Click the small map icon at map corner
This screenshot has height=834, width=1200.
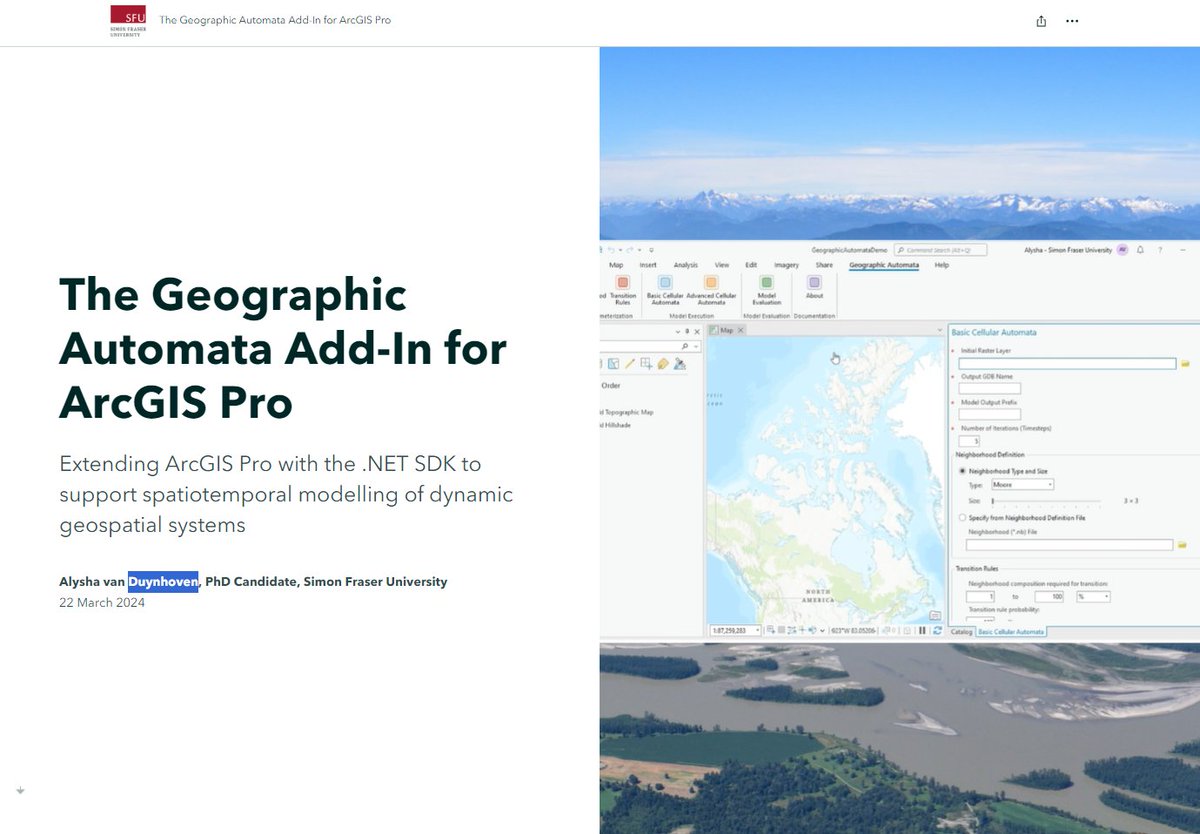click(934, 615)
